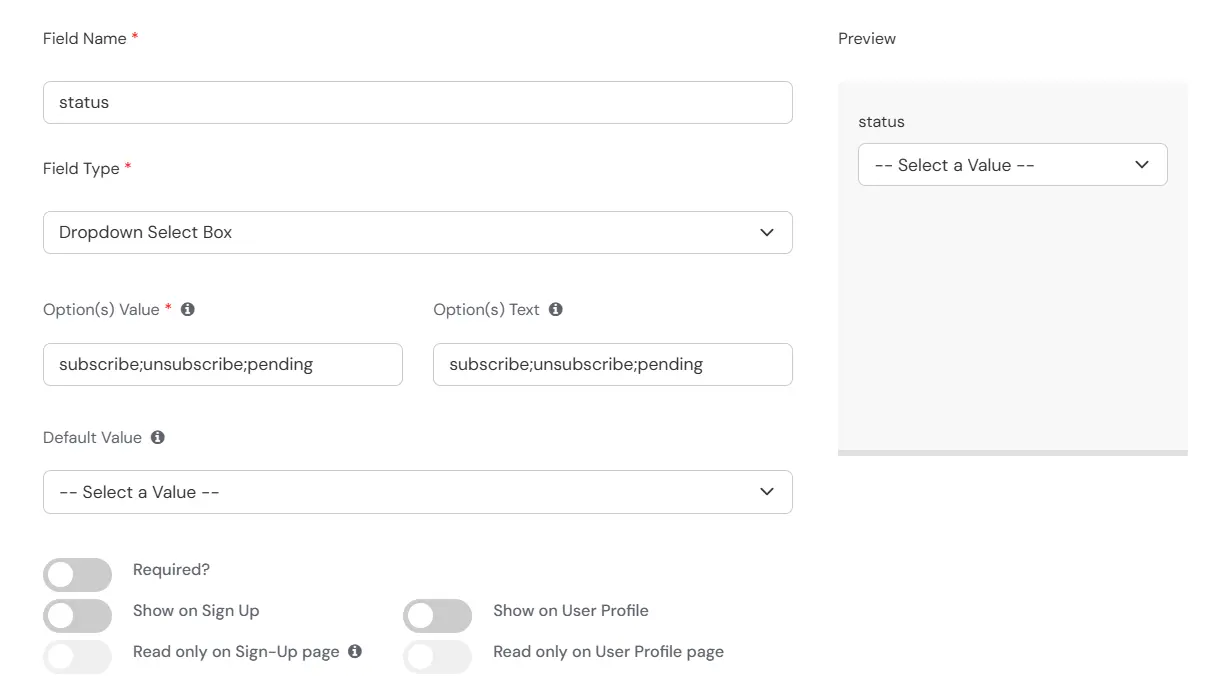Toggle the Required? switch
The image size is (1227, 690).
click(78, 575)
